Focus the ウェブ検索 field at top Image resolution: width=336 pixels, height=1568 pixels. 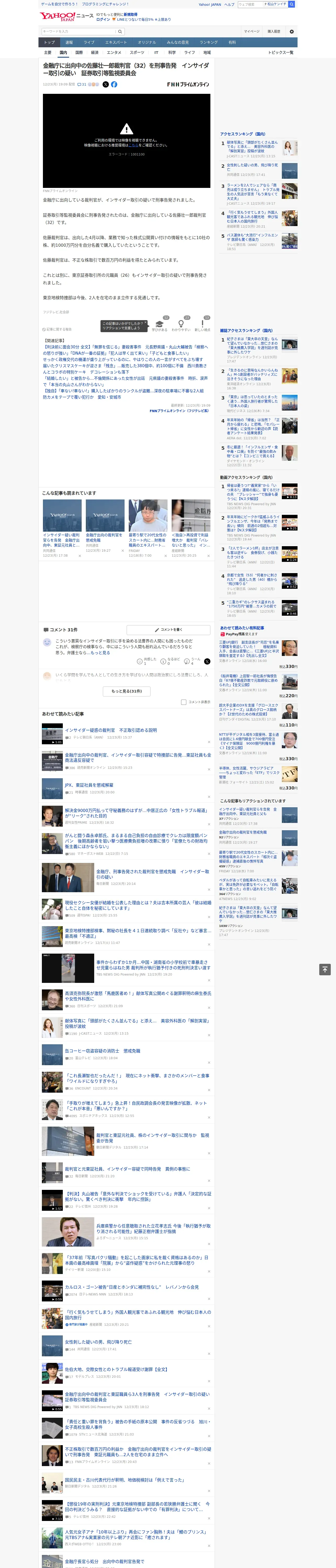250,4
